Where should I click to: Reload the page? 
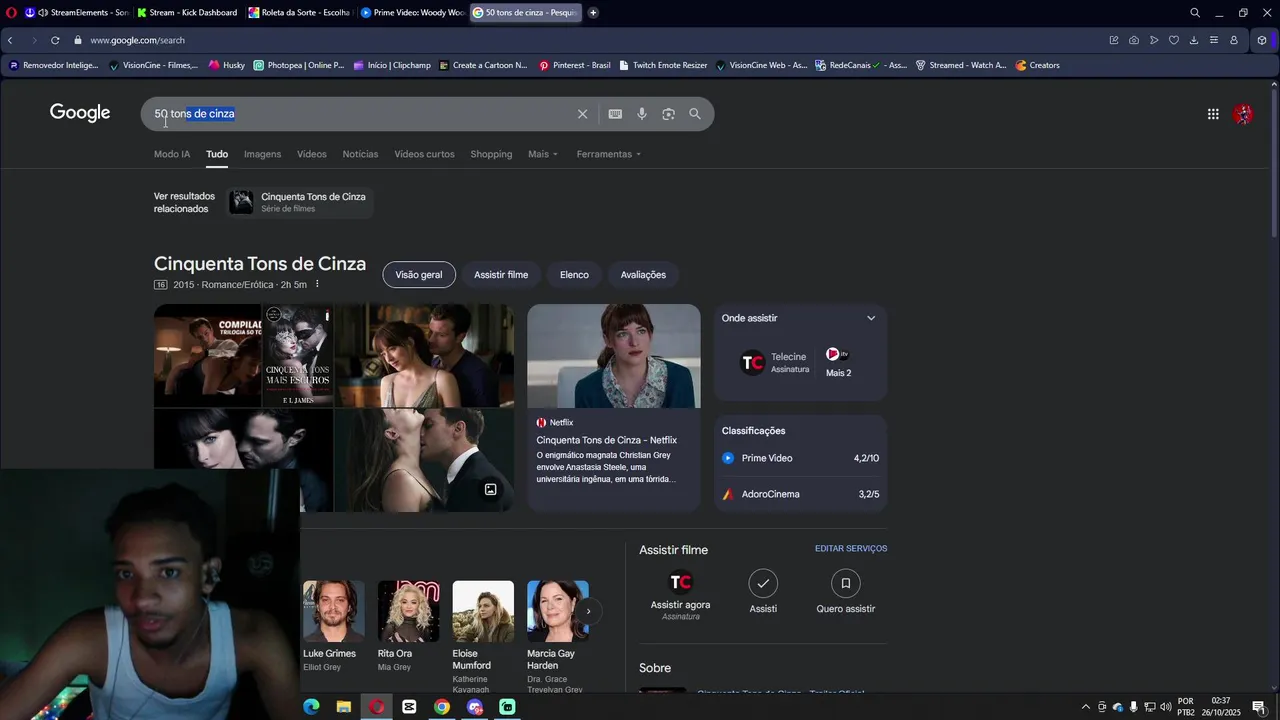[x=55, y=40]
